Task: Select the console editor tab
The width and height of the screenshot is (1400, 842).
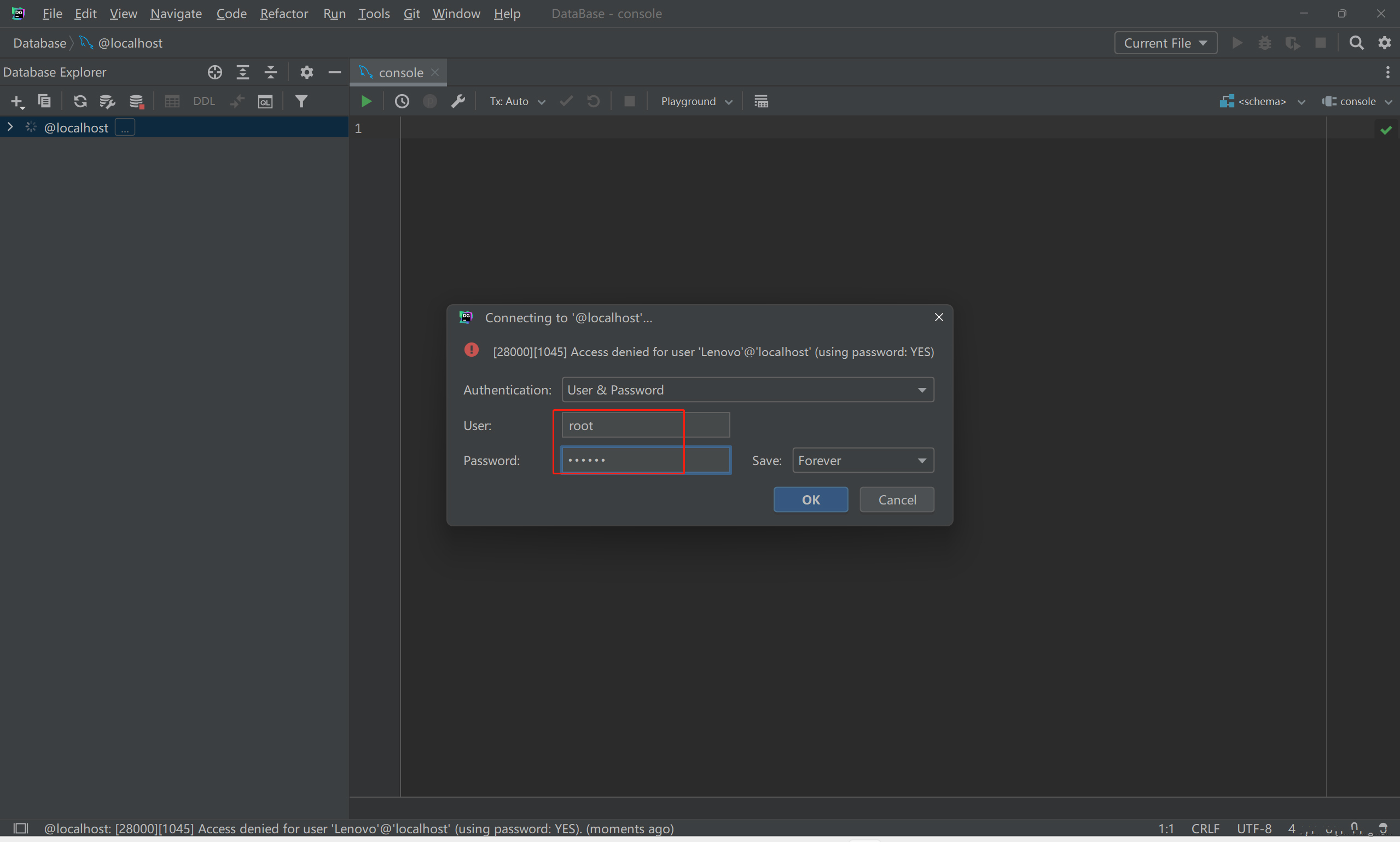Action: 400,73
